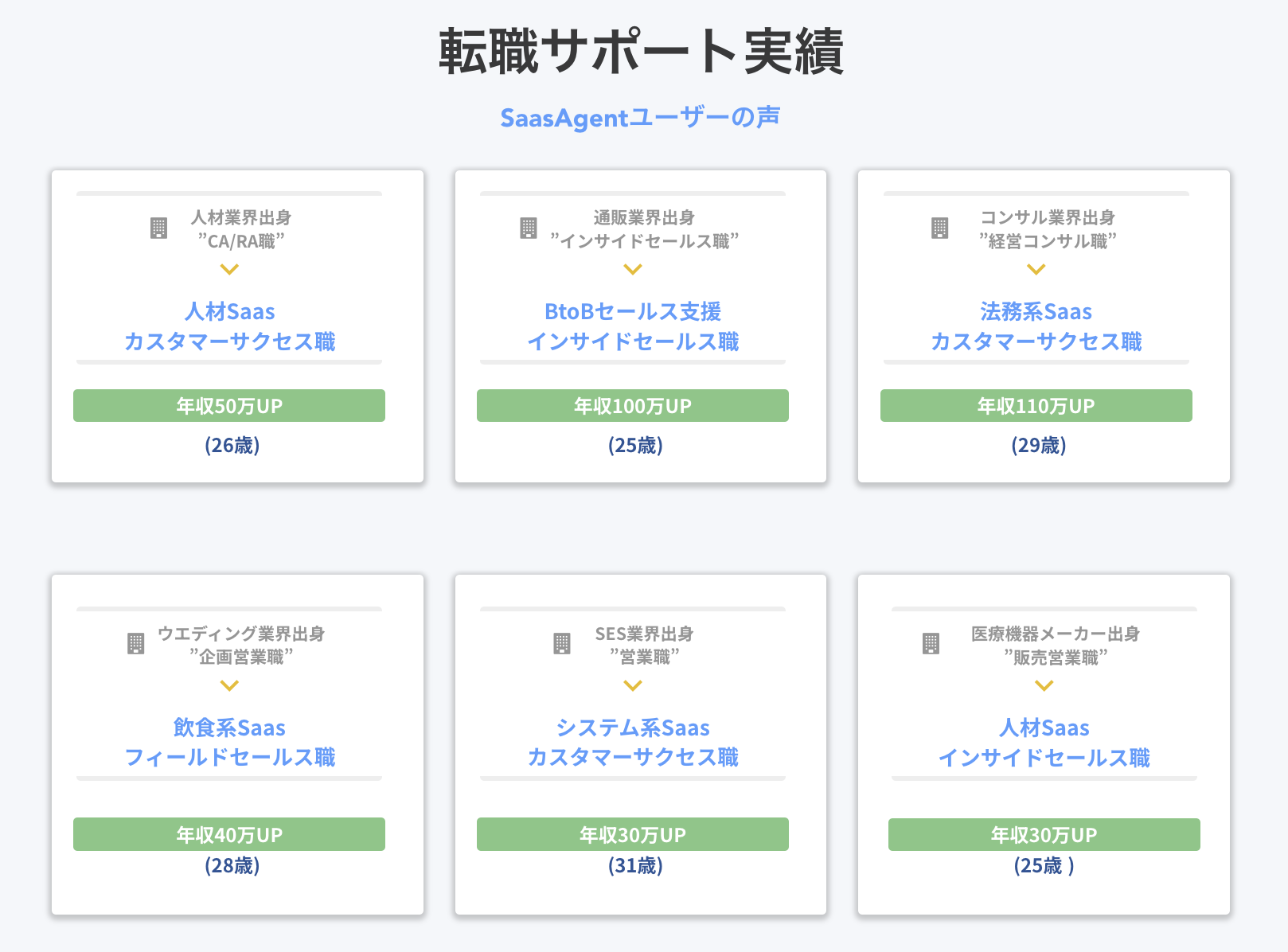Open the 法務系Saas カスタマーサクセス職 link
1288x952 pixels.
coord(1036,326)
